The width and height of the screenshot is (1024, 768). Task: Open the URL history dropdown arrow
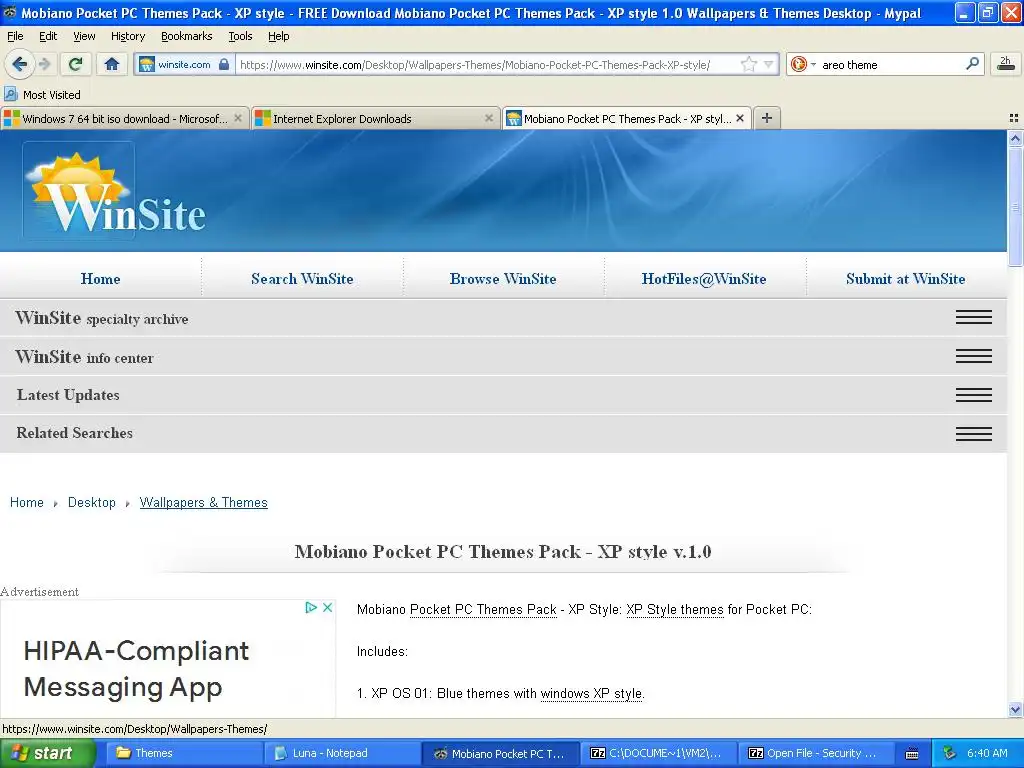[769, 64]
